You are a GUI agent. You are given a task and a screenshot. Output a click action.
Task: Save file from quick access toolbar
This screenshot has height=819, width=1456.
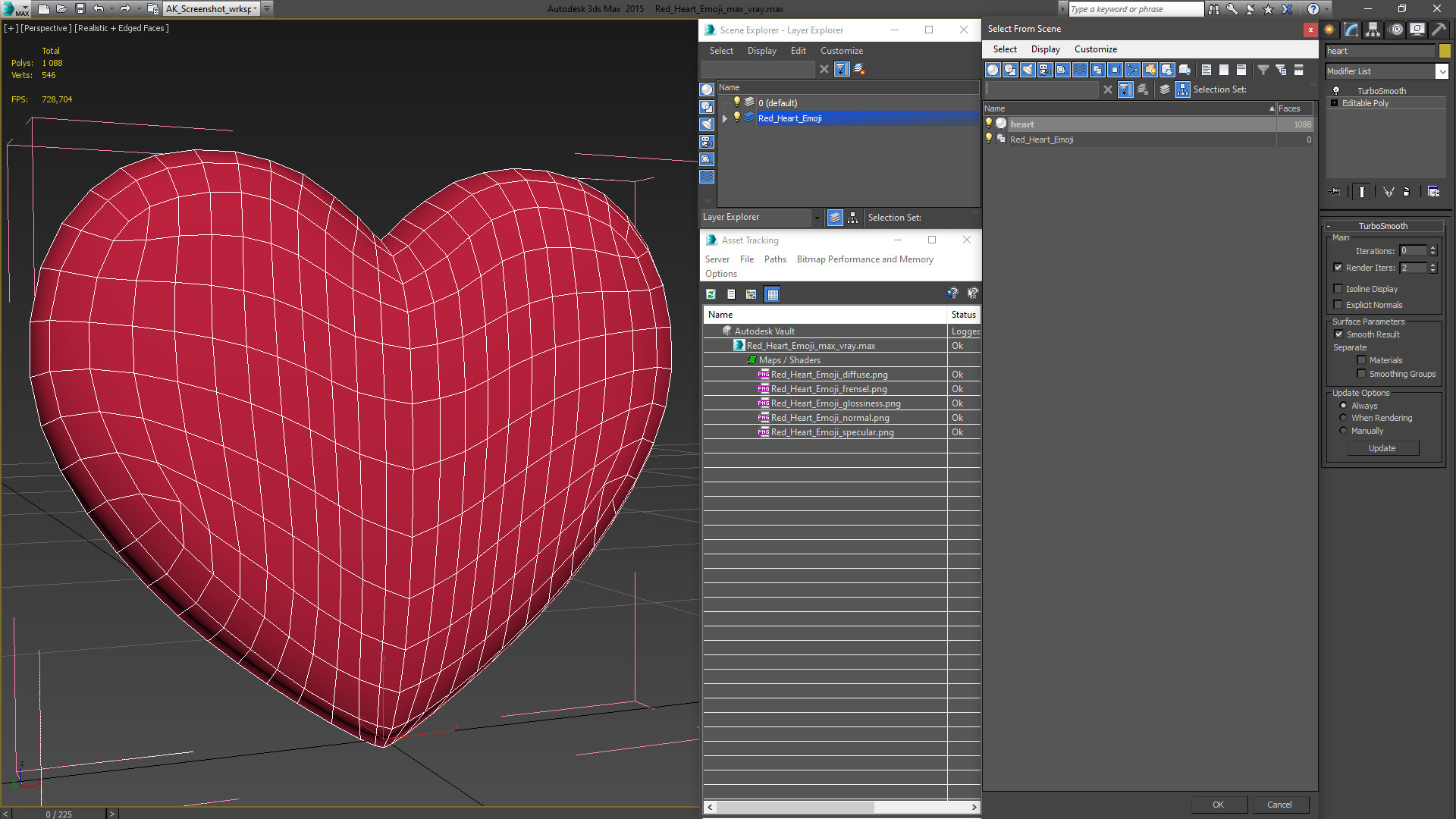(x=80, y=9)
